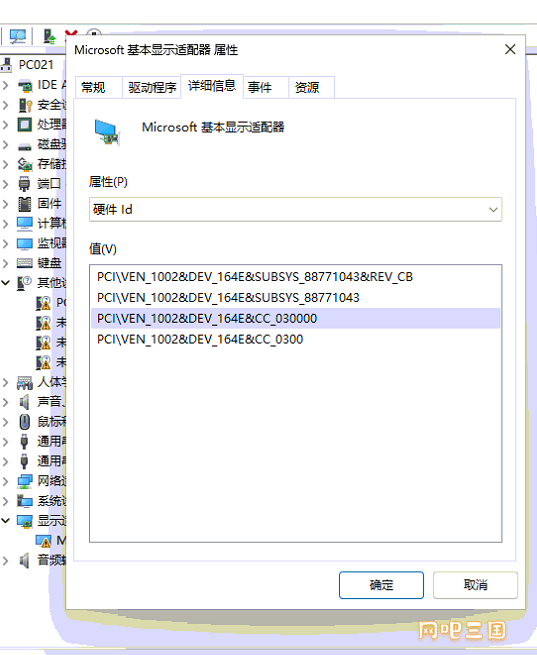Select the PCI device warning icon under other devices
Viewport: 537px width, 655px height.
tap(43, 303)
